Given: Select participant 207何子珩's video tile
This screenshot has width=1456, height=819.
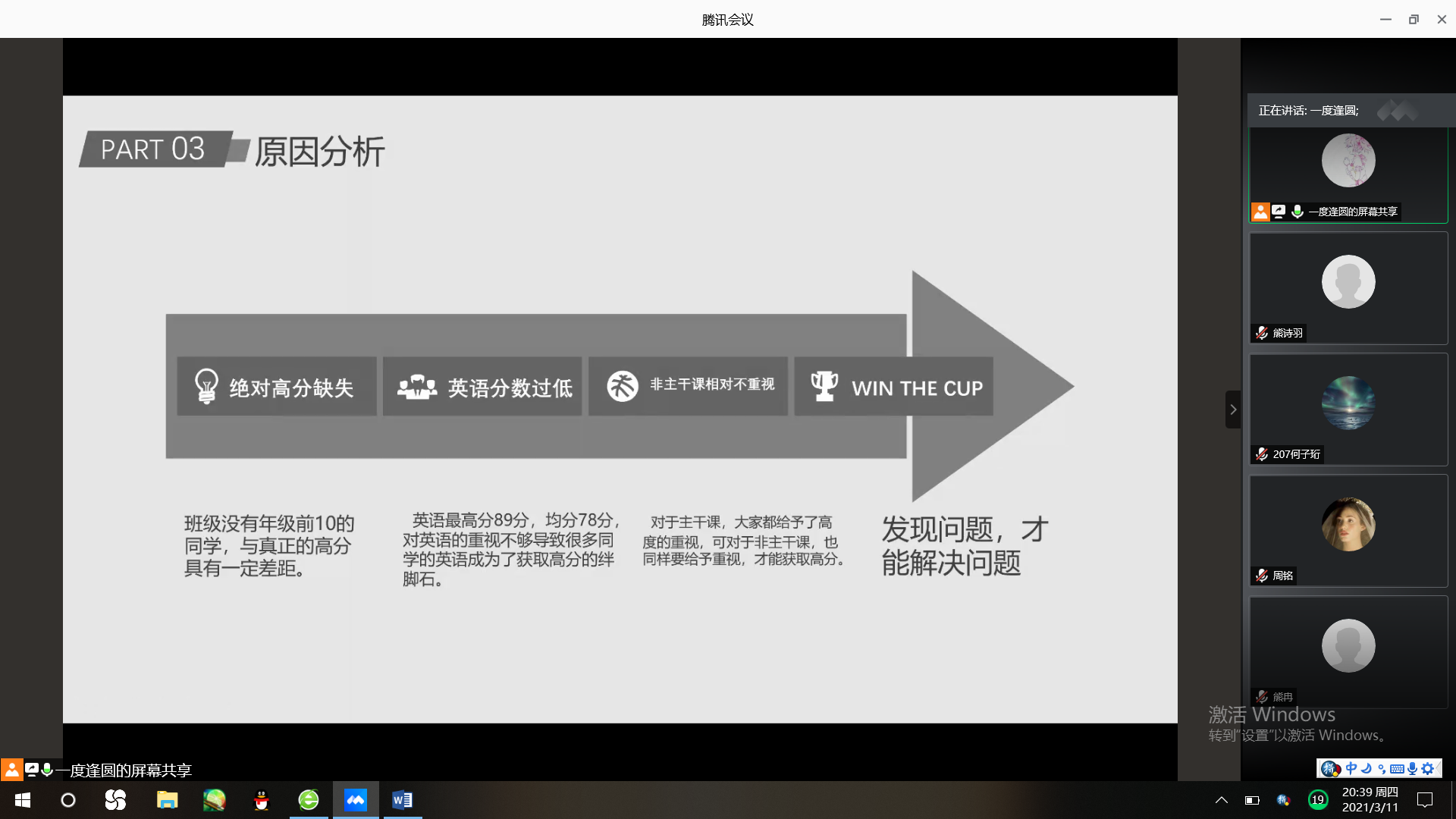Looking at the screenshot, I should [x=1348, y=409].
